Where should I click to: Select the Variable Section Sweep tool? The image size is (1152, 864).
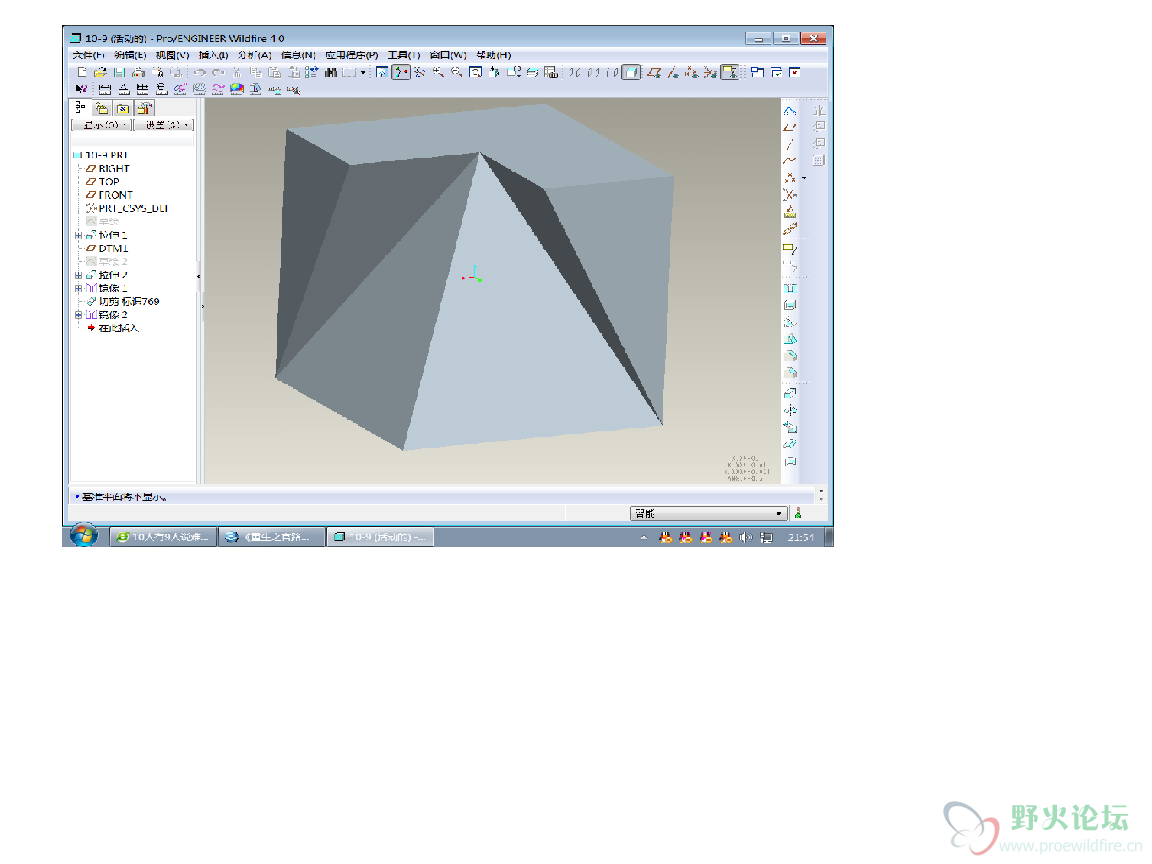pos(790,427)
